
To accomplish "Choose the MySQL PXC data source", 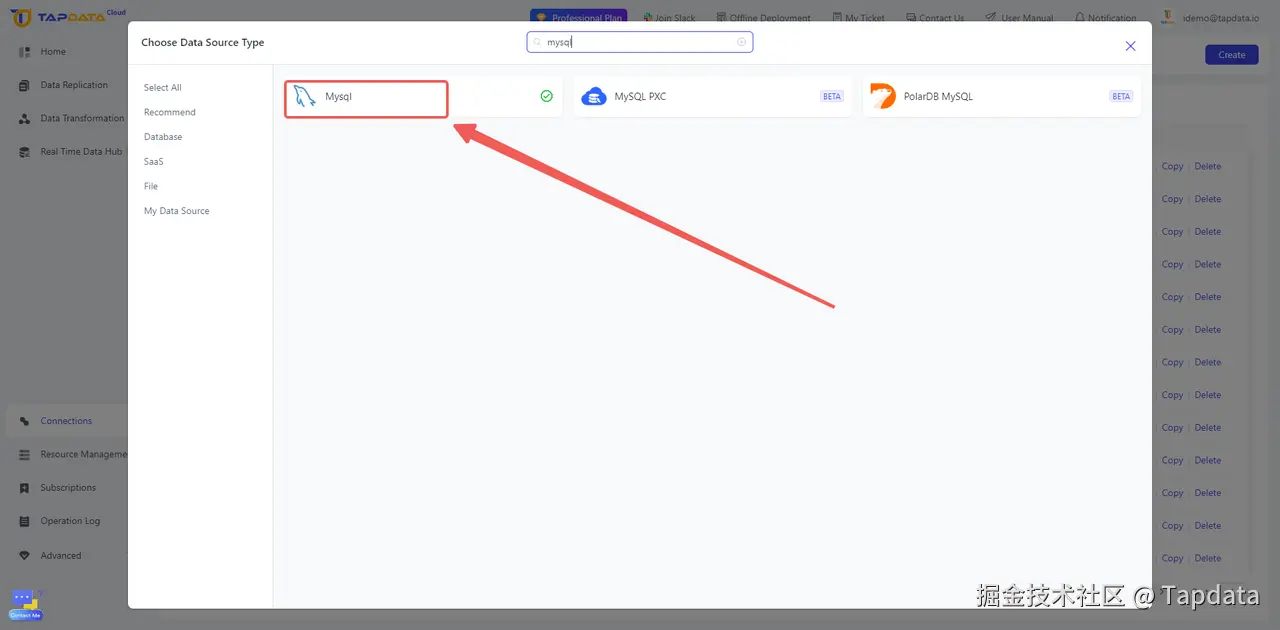I will point(712,97).
